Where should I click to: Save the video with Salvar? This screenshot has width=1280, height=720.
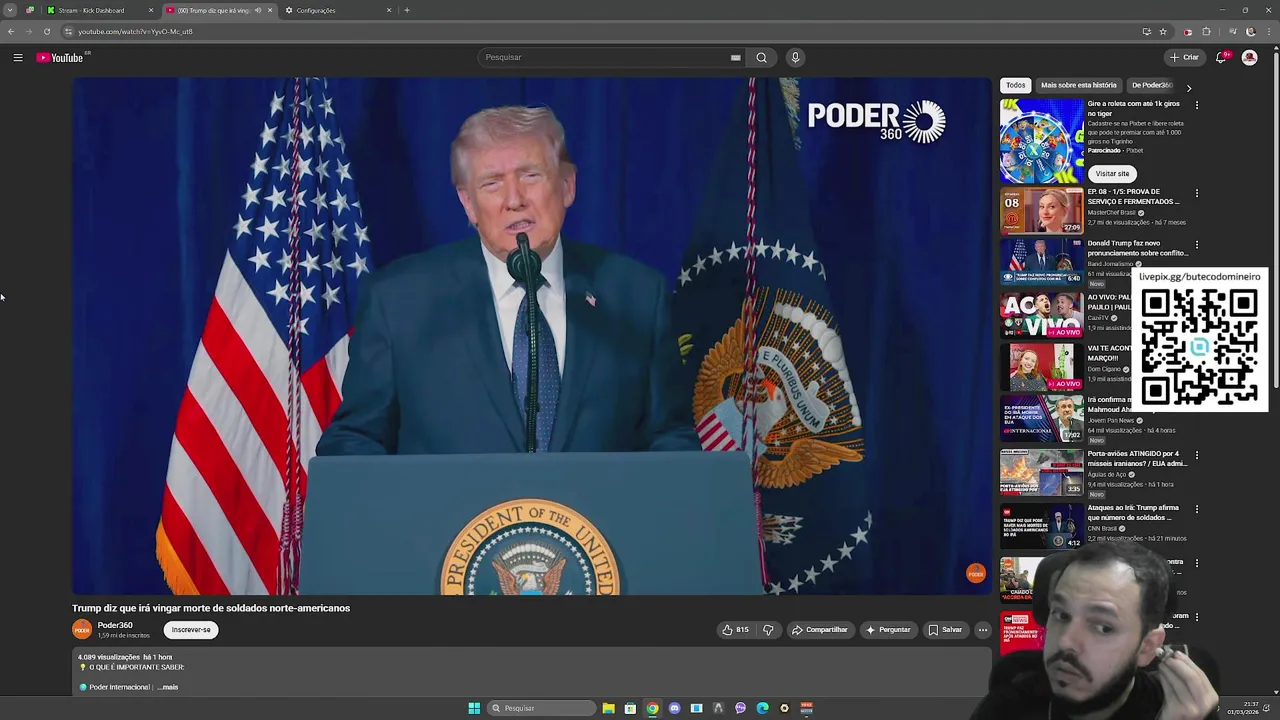coord(945,630)
